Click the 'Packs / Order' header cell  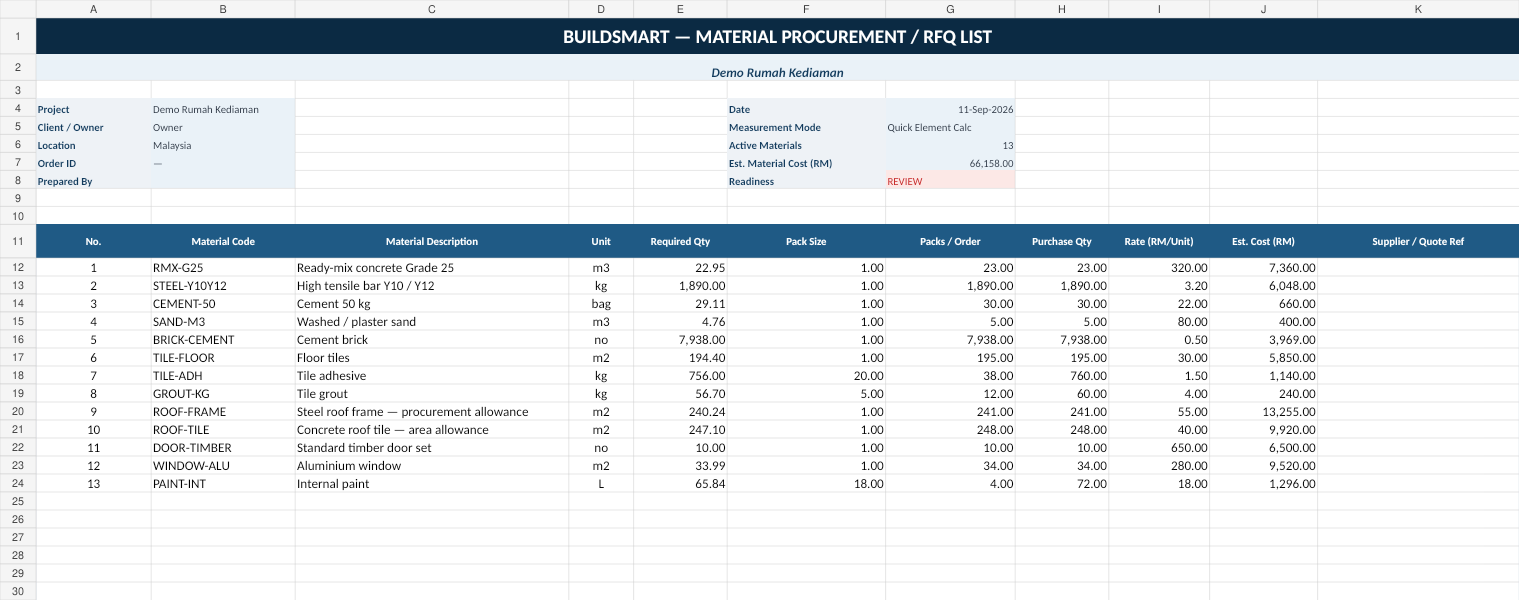pos(950,241)
